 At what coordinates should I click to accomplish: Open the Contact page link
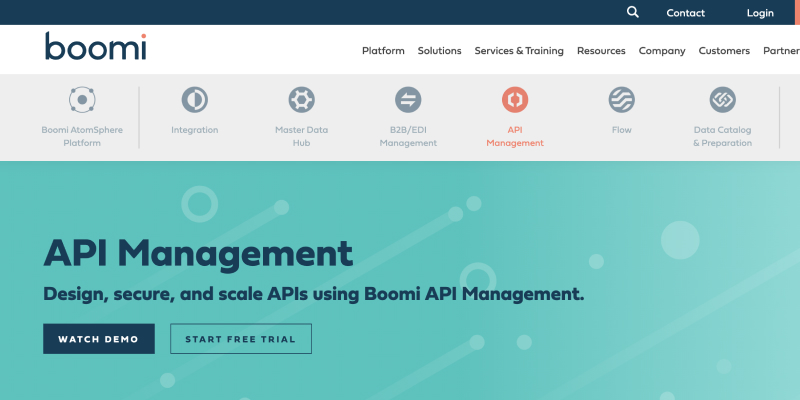[x=685, y=13]
